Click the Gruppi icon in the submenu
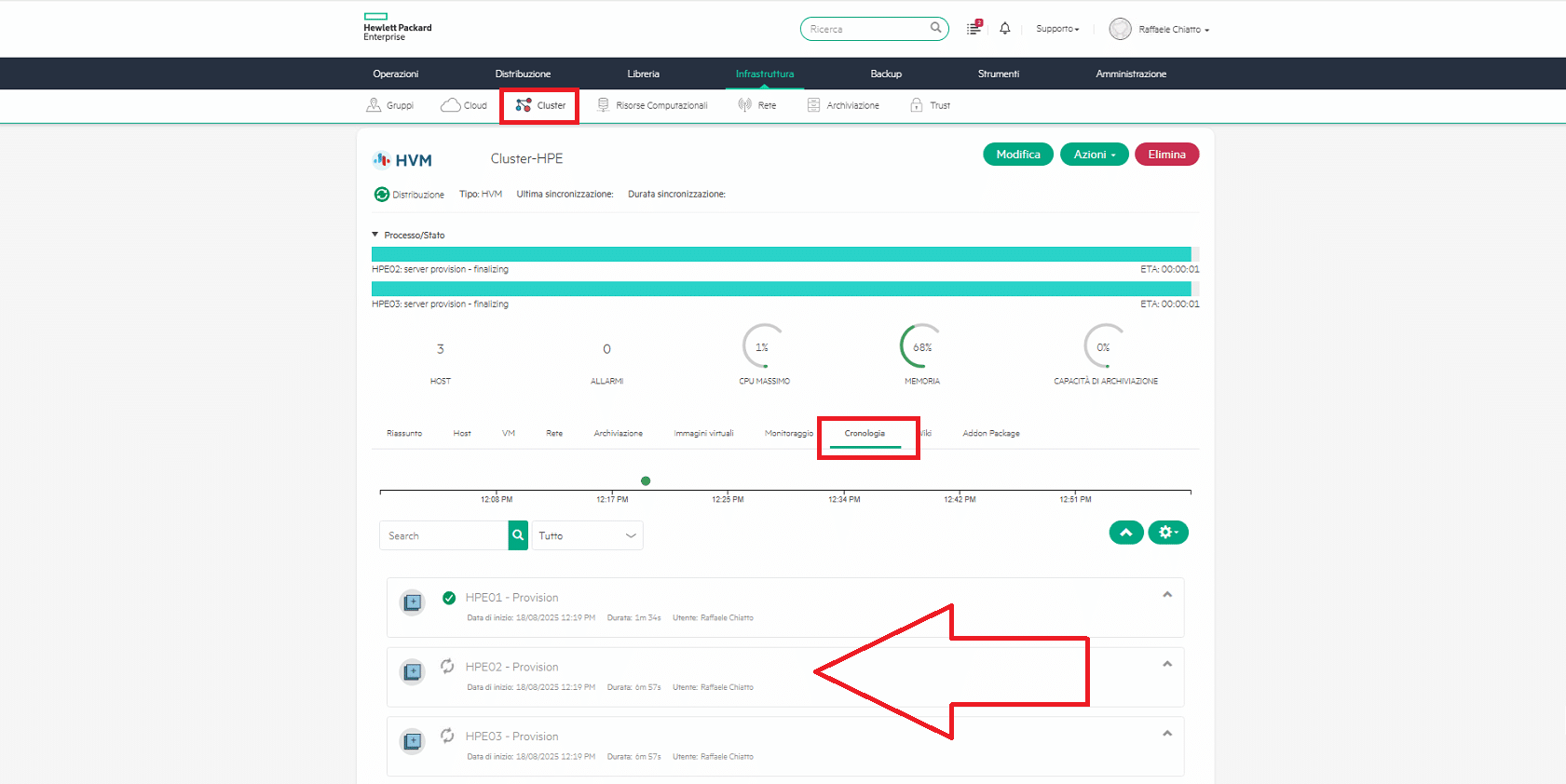Image resolution: width=1566 pixels, height=784 pixels. point(374,105)
